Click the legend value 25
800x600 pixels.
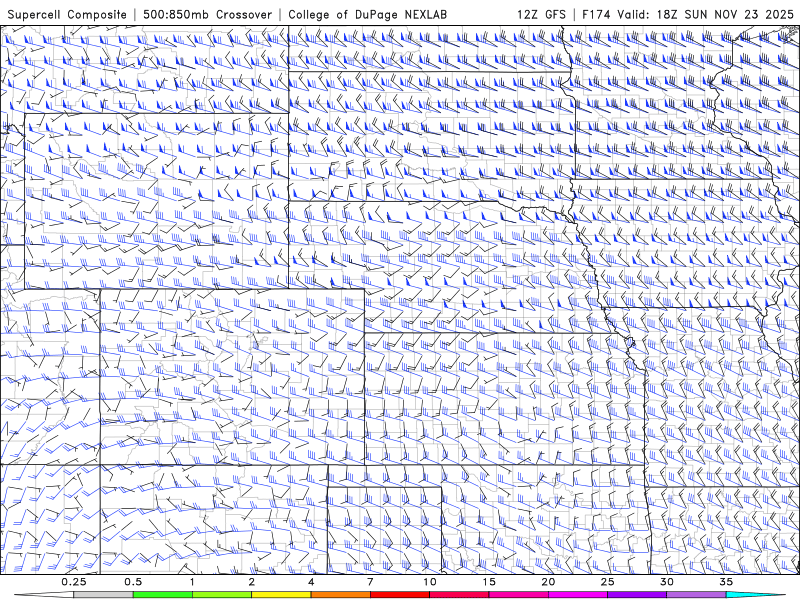[607, 582]
